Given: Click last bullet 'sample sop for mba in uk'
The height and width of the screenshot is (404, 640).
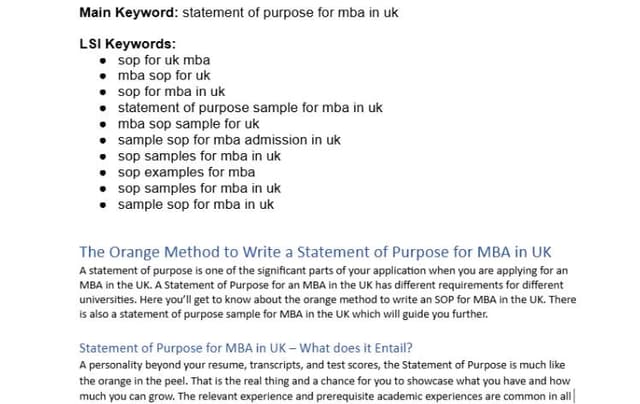Looking at the screenshot, I should click(196, 204).
